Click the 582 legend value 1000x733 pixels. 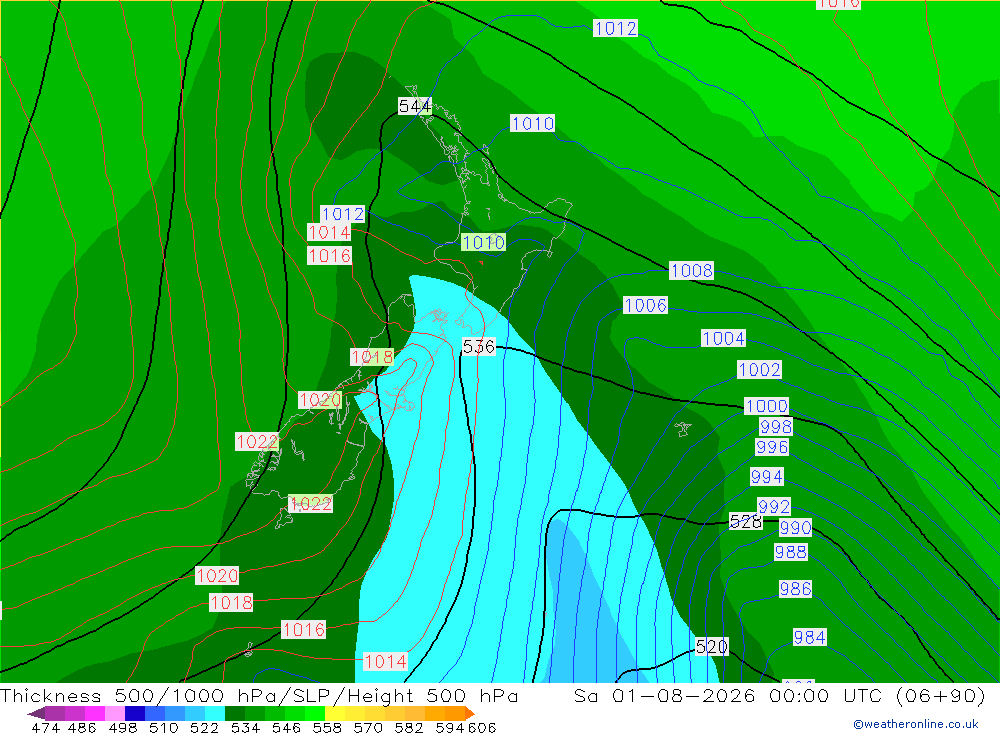(x=409, y=727)
